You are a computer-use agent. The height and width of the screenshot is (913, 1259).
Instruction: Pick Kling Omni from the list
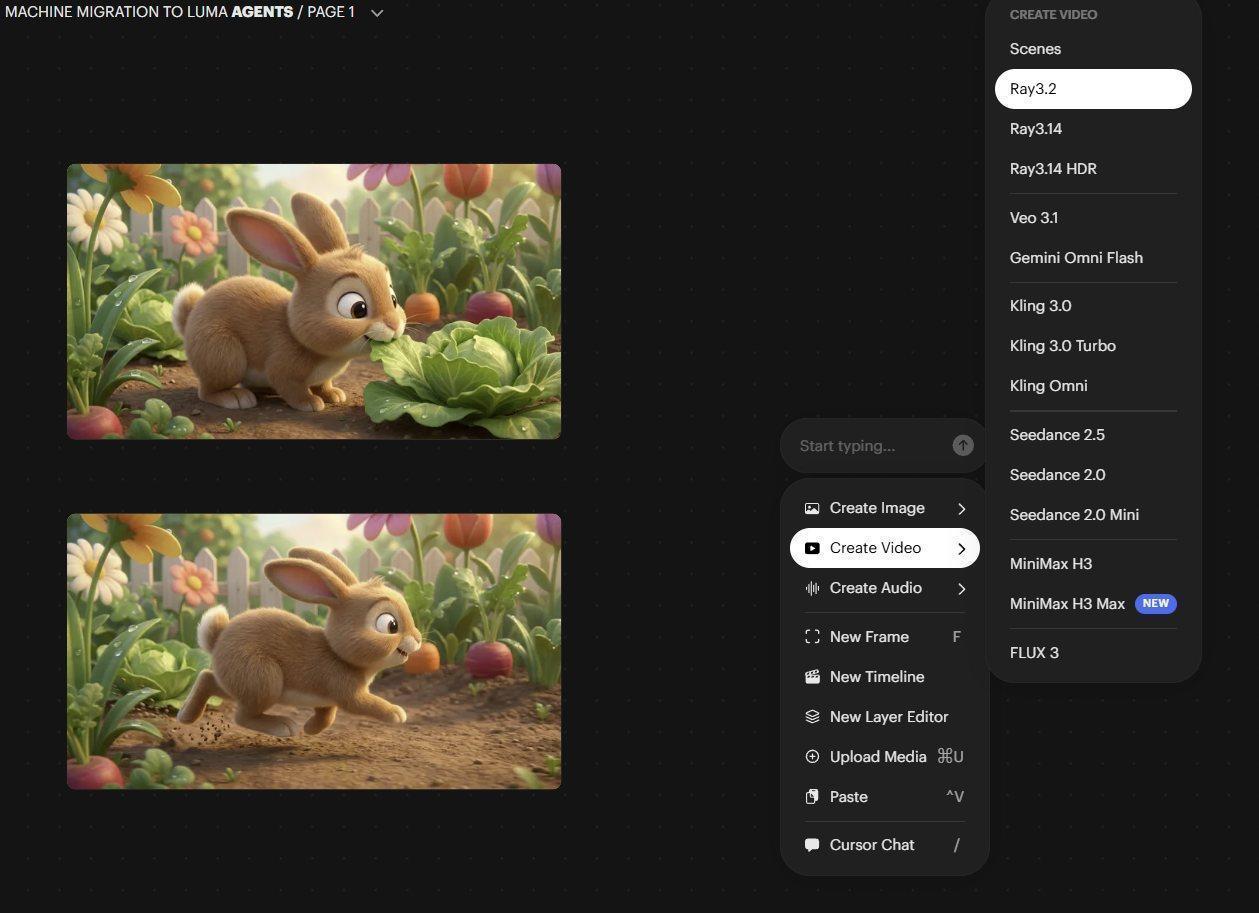pyautogui.click(x=1093, y=386)
